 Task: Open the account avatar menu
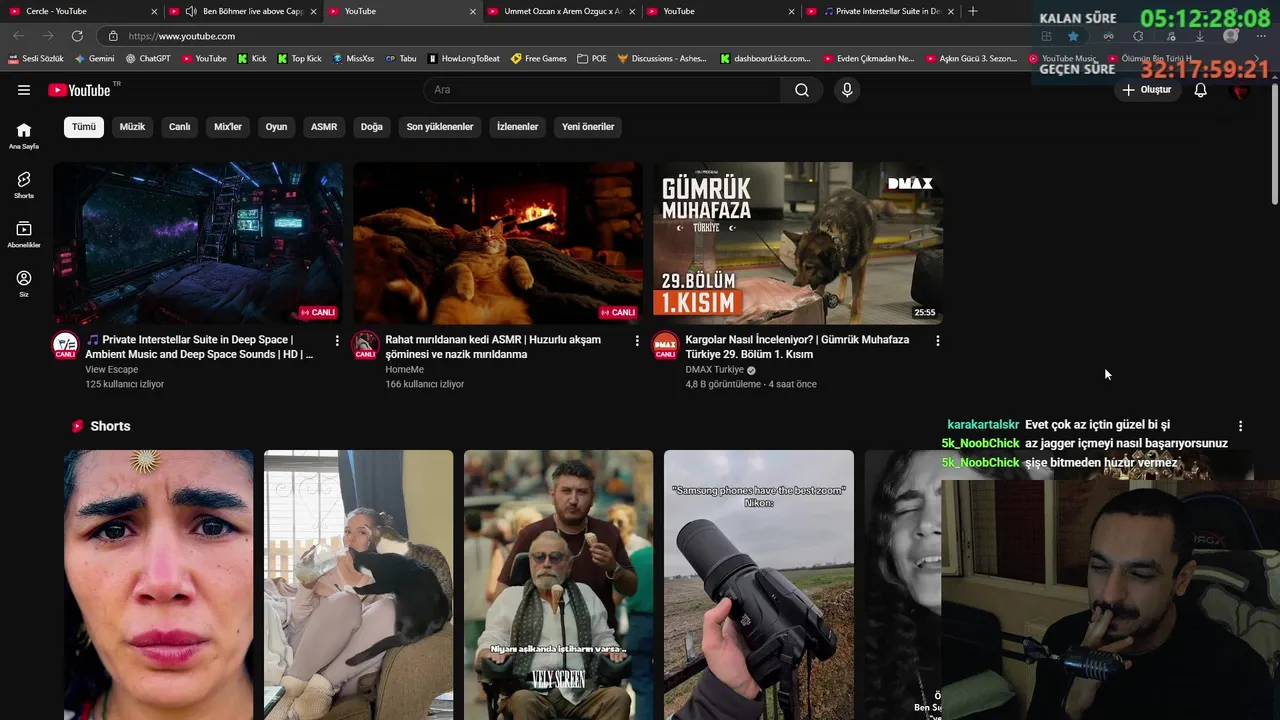(x=1240, y=90)
